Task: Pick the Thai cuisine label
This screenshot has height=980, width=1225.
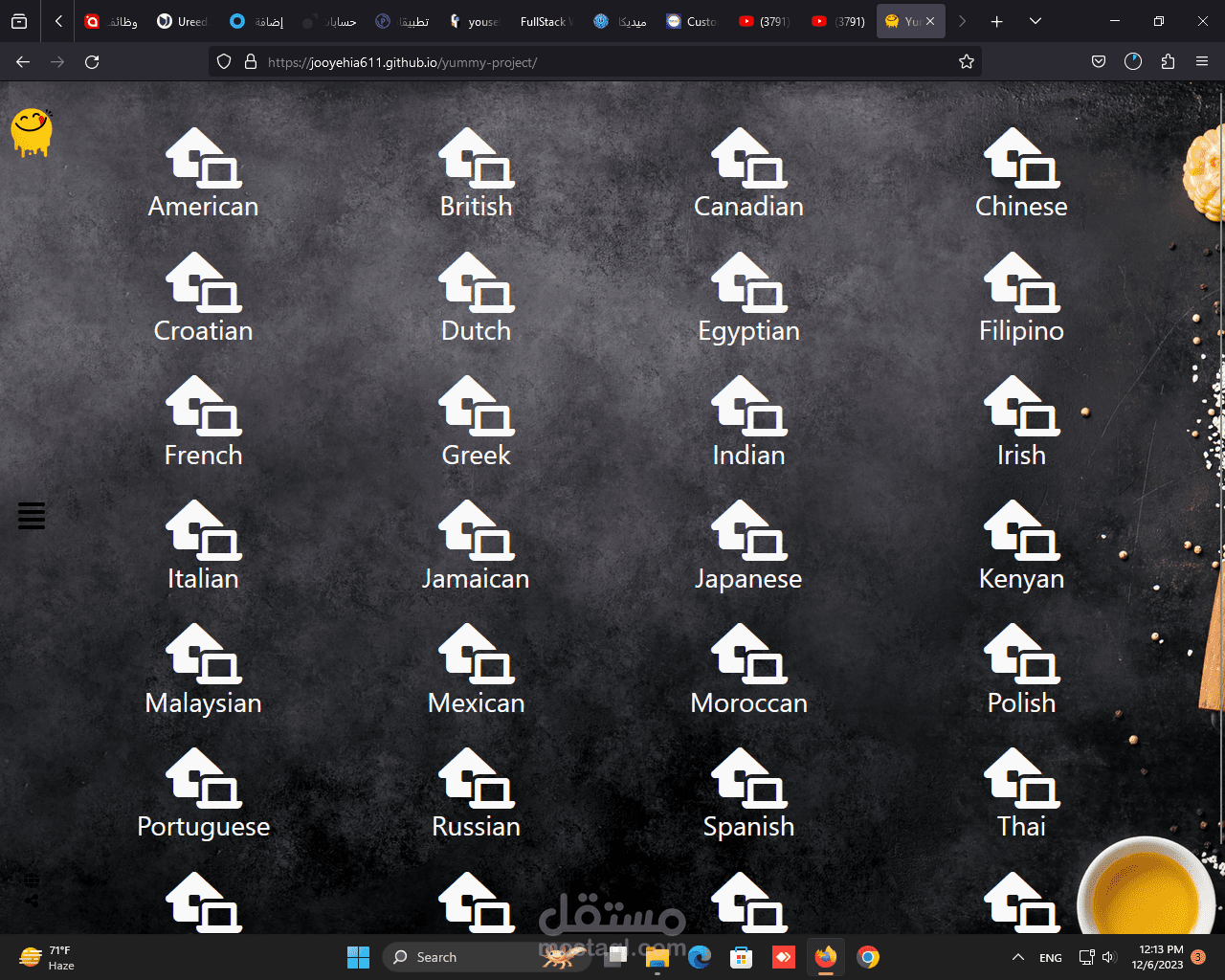Action: click(1022, 827)
